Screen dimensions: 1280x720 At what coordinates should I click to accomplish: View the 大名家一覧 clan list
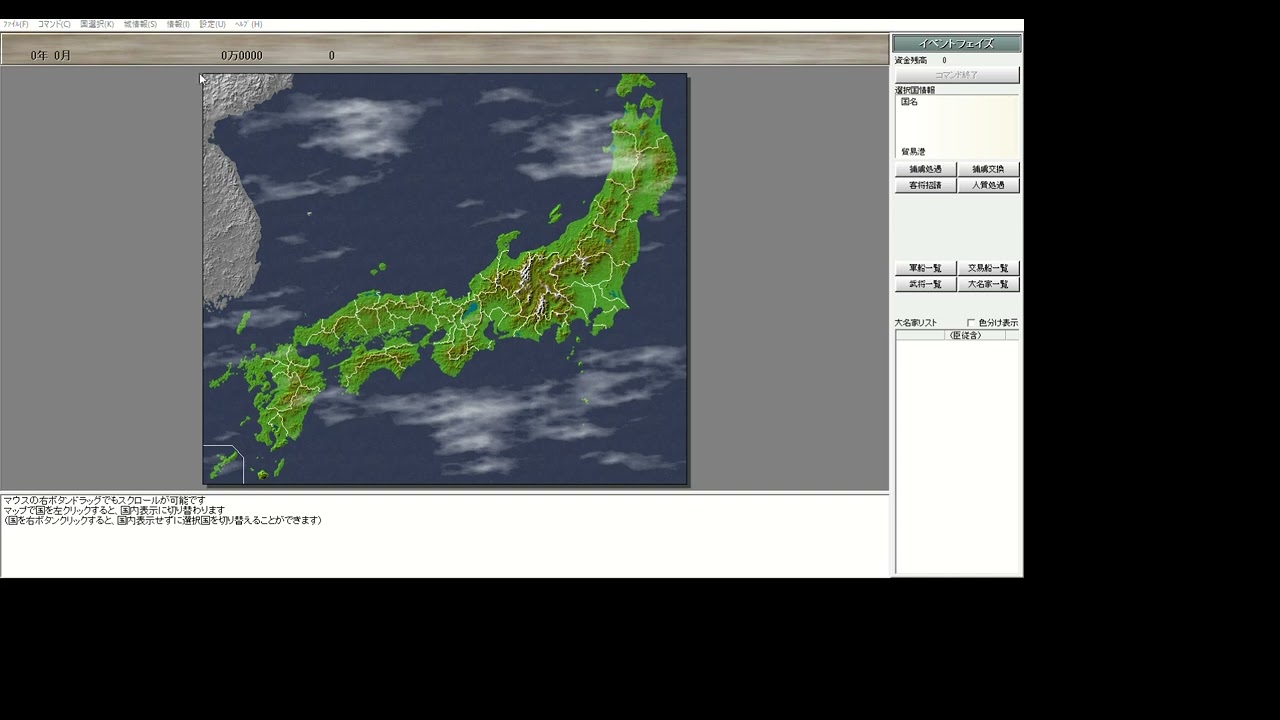[x=989, y=284]
